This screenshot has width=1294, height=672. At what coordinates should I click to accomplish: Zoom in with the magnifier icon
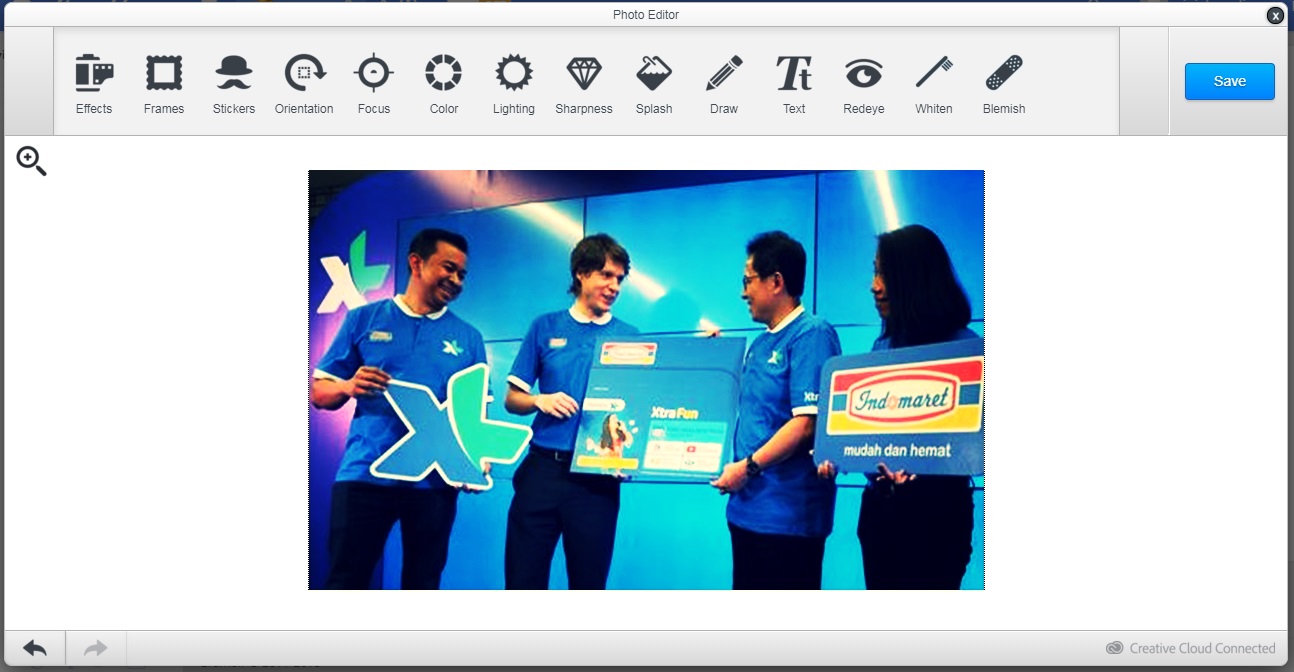31,161
